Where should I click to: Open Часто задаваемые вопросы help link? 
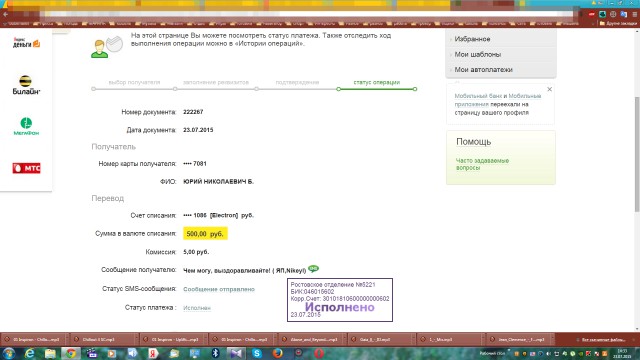[482, 164]
